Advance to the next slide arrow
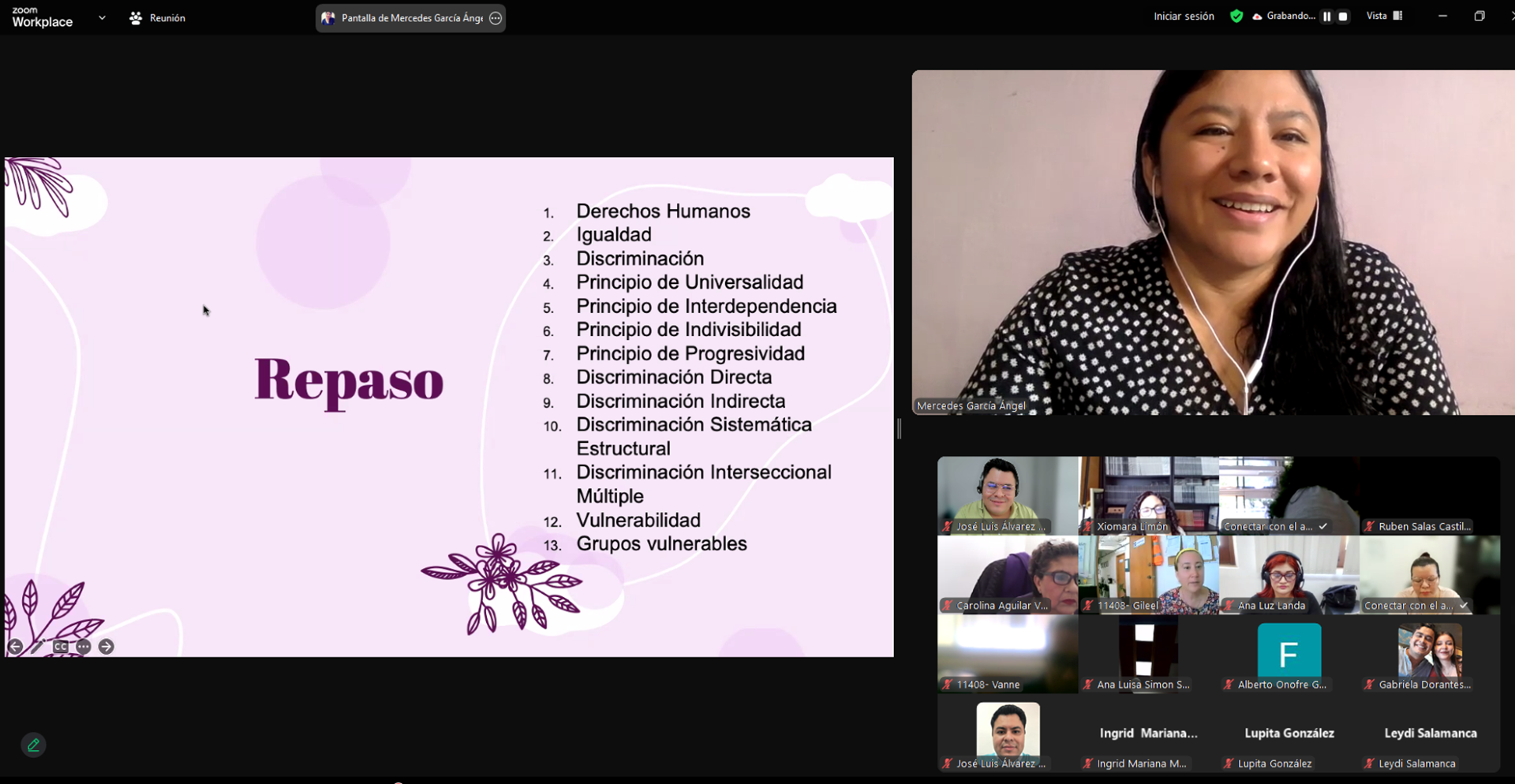Image resolution: width=1515 pixels, height=784 pixels. pos(107,647)
